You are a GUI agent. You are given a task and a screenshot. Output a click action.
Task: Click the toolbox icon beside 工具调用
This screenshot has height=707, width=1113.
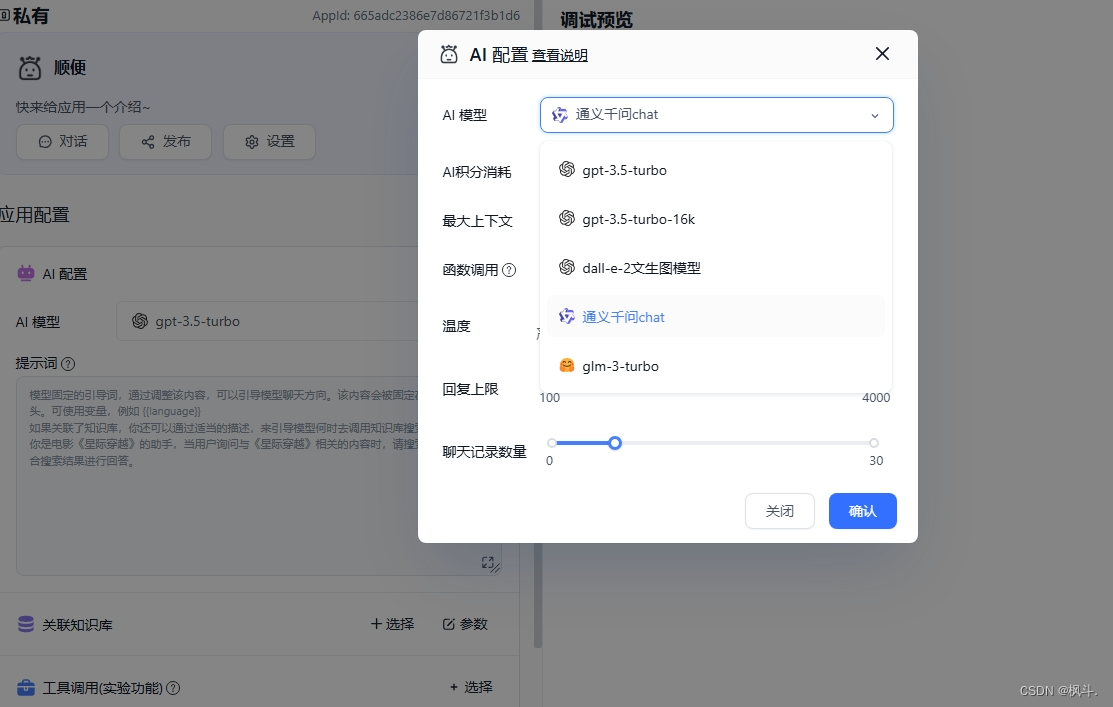pyautogui.click(x=26, y=687)
